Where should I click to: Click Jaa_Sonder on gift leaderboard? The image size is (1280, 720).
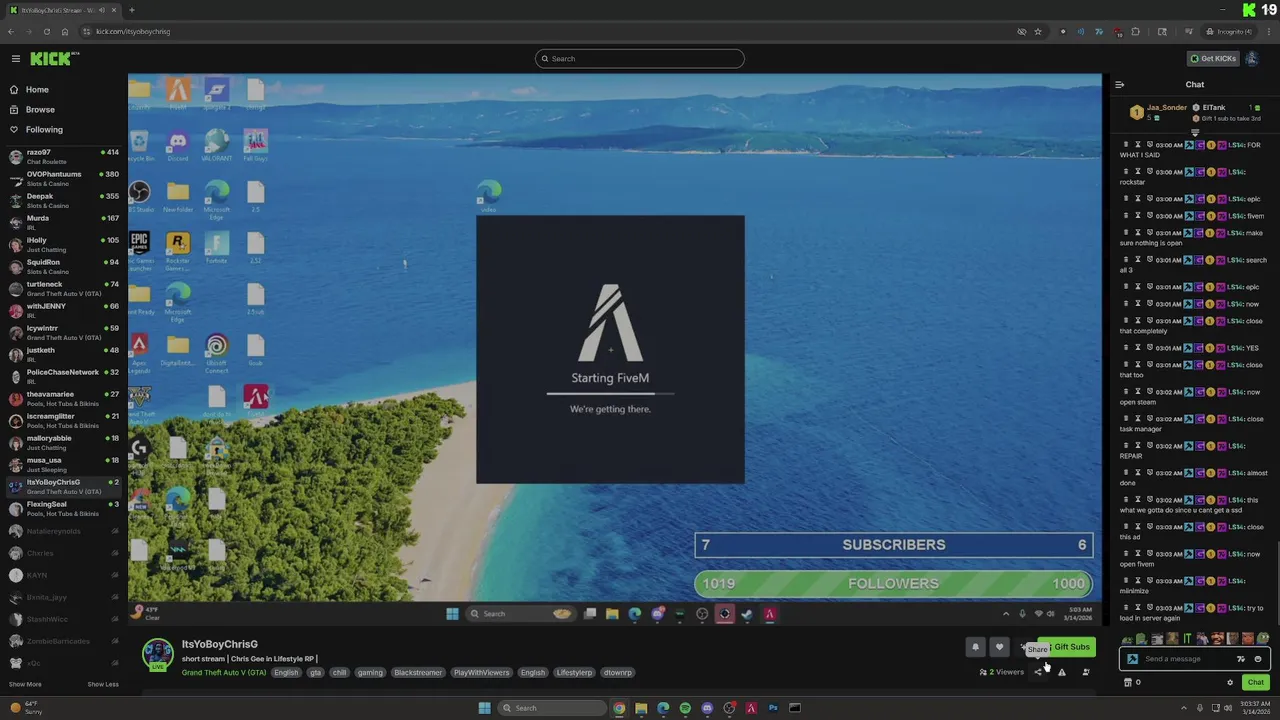pos(1166,108)
